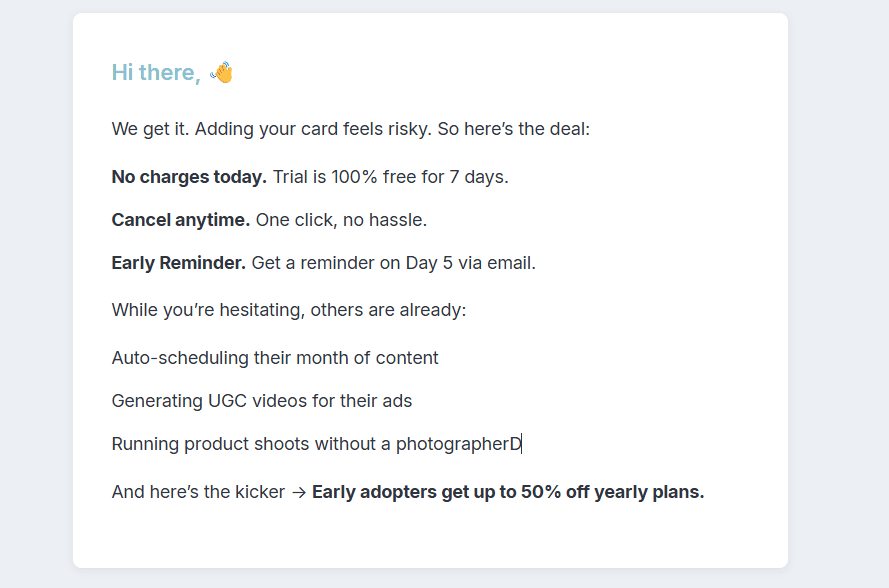Click the 'Early Reminder.' bold text
Image resolution: width=889 pixels, height=588 pixels.
coord(179,264)
